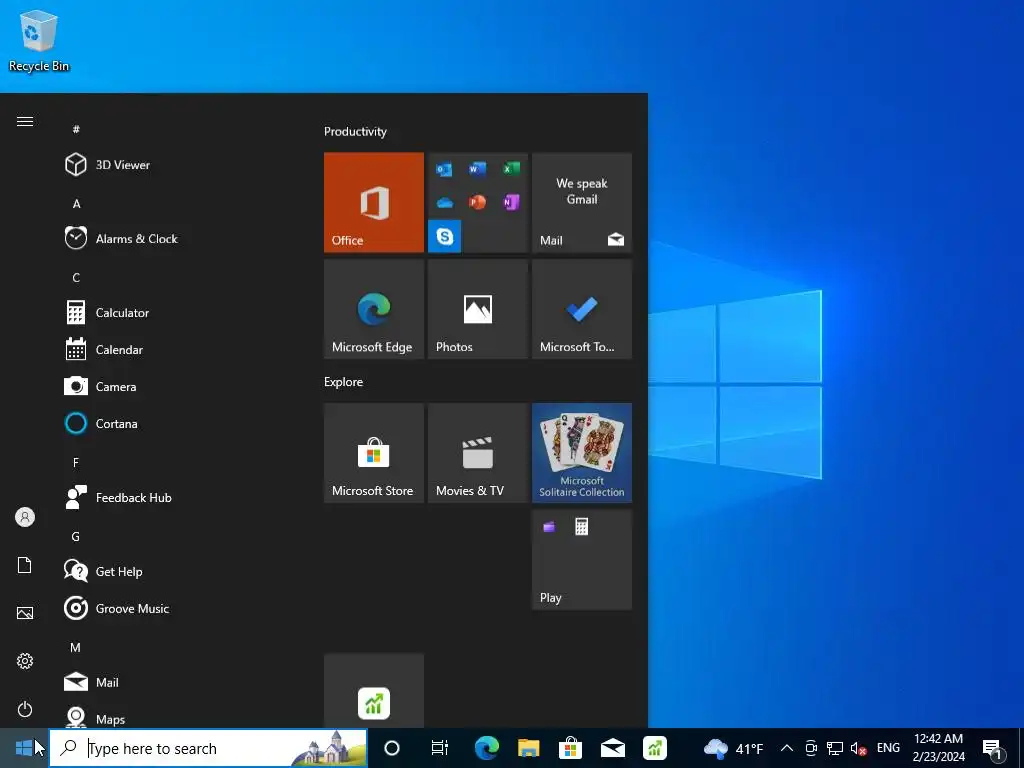Click the Office tile
This screenshot has width=1024, height=768.
coord(374,202)
